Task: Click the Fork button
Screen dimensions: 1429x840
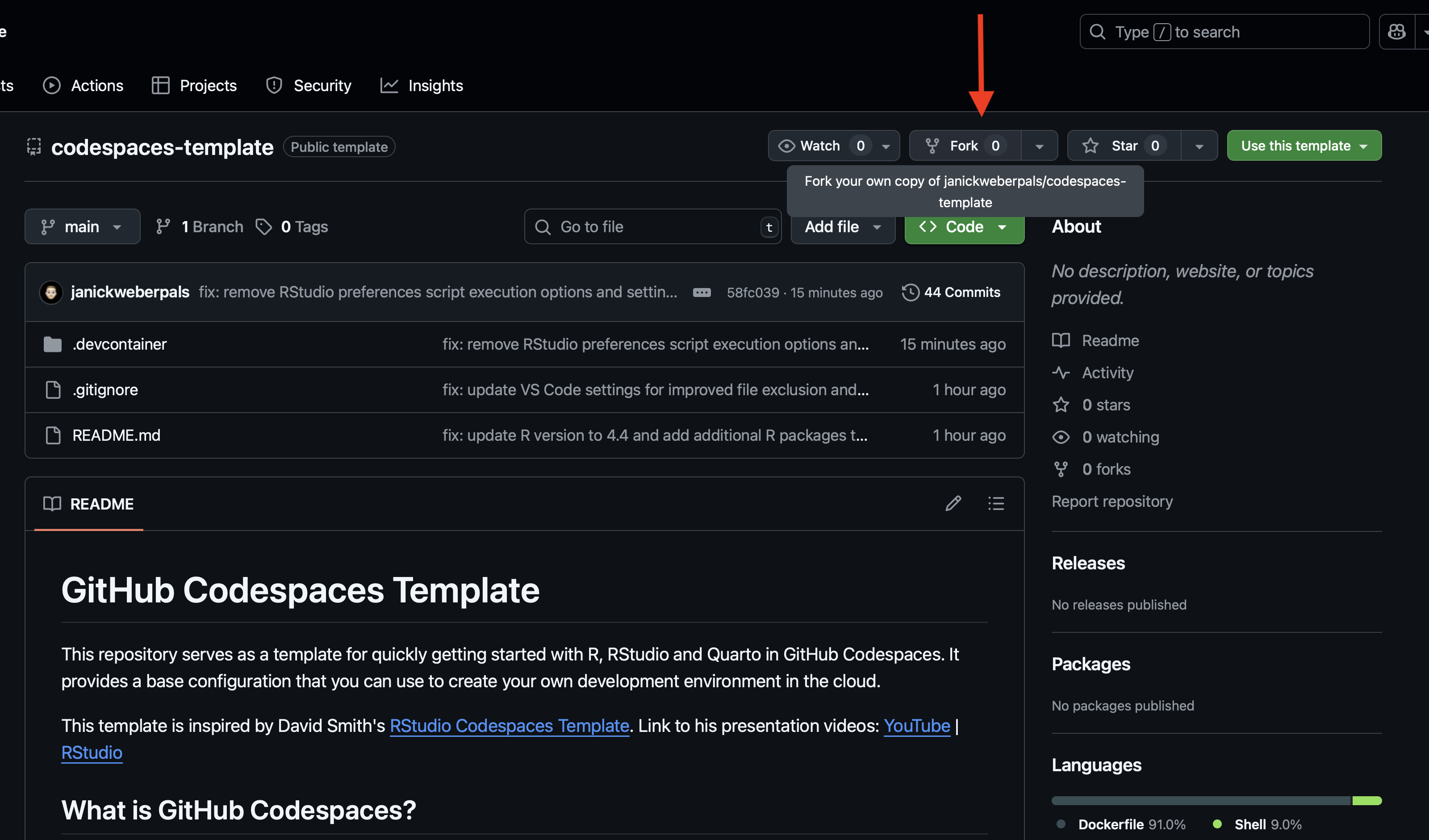Action: (x=965, y=146)
